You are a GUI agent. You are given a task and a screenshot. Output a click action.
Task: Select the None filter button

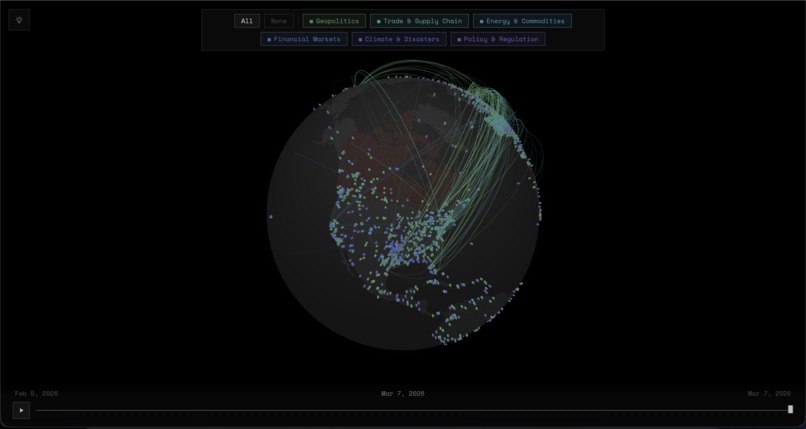coord(279,21)
